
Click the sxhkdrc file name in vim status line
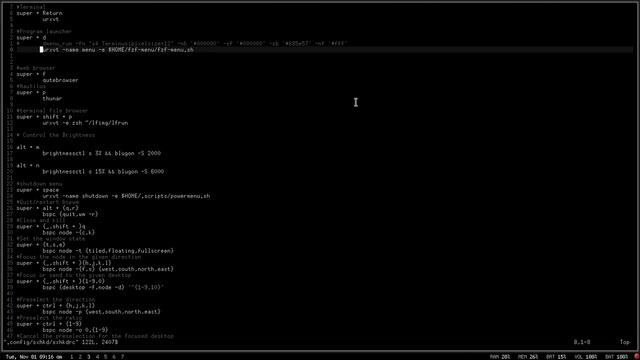click(x=41, y=342)
